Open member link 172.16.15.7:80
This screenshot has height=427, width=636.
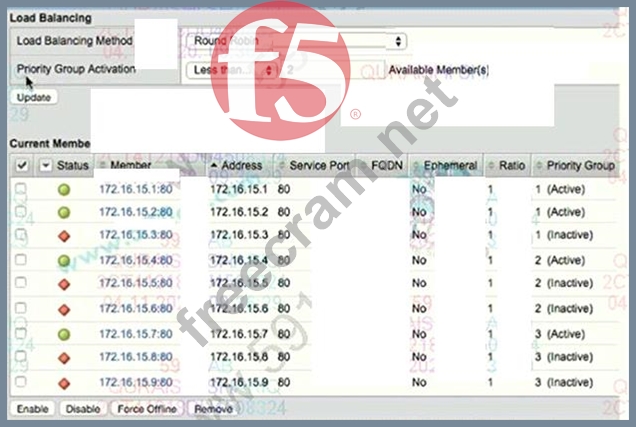pos(136,334)
